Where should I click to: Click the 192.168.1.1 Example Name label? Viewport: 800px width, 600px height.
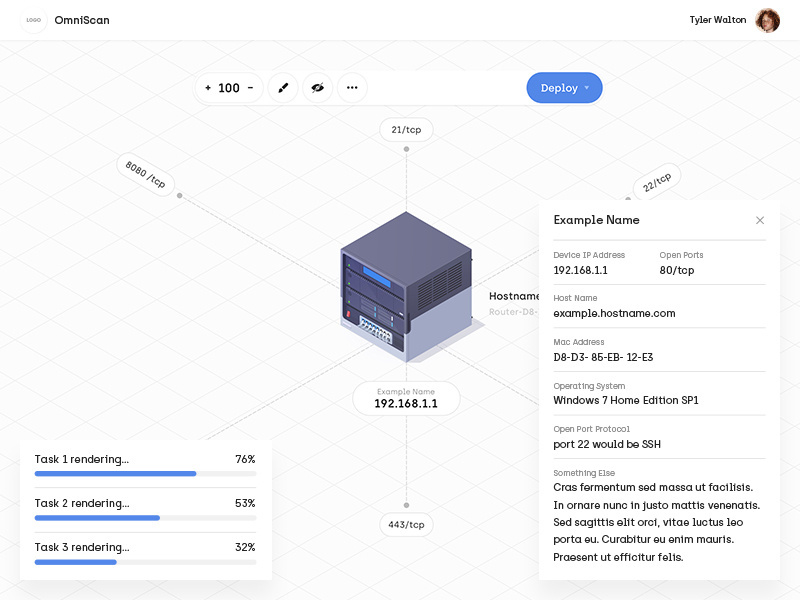[x=406, y=398]
